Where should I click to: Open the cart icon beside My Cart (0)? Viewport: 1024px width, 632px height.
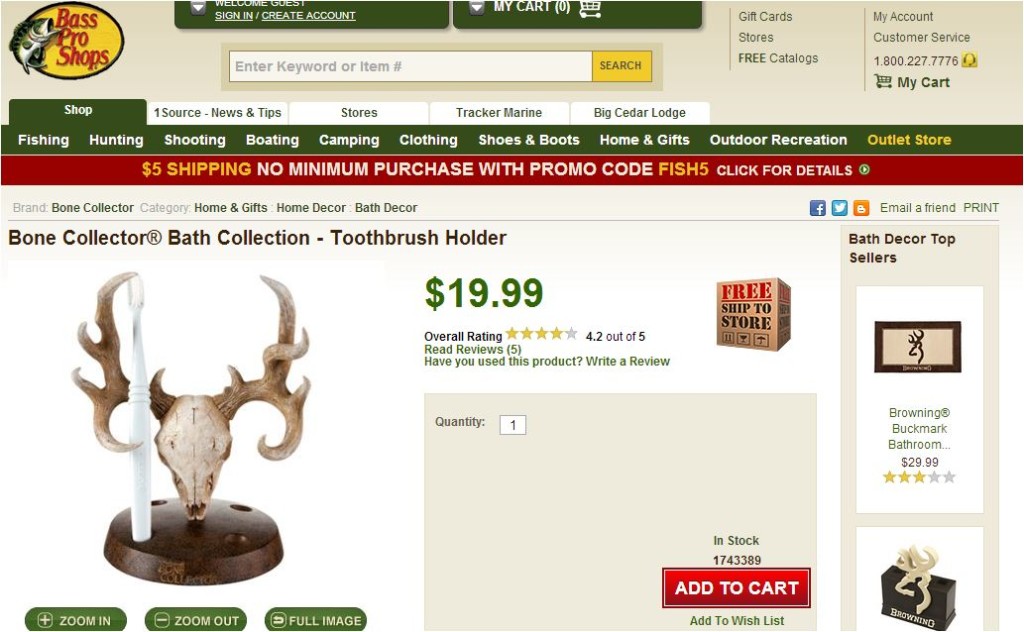[590, 8]
